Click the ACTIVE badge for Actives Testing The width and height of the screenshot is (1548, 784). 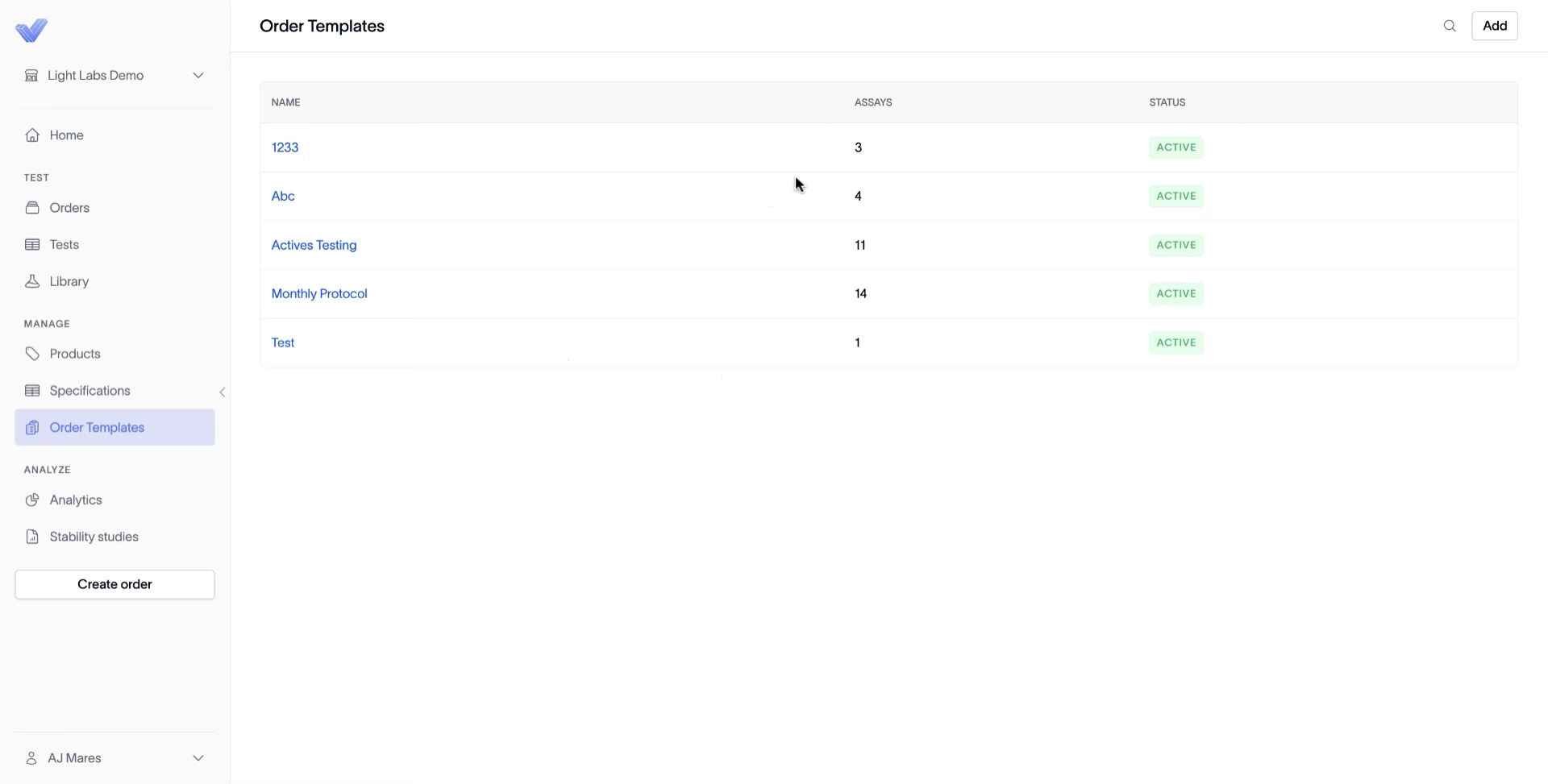[x=1176, y=245]
